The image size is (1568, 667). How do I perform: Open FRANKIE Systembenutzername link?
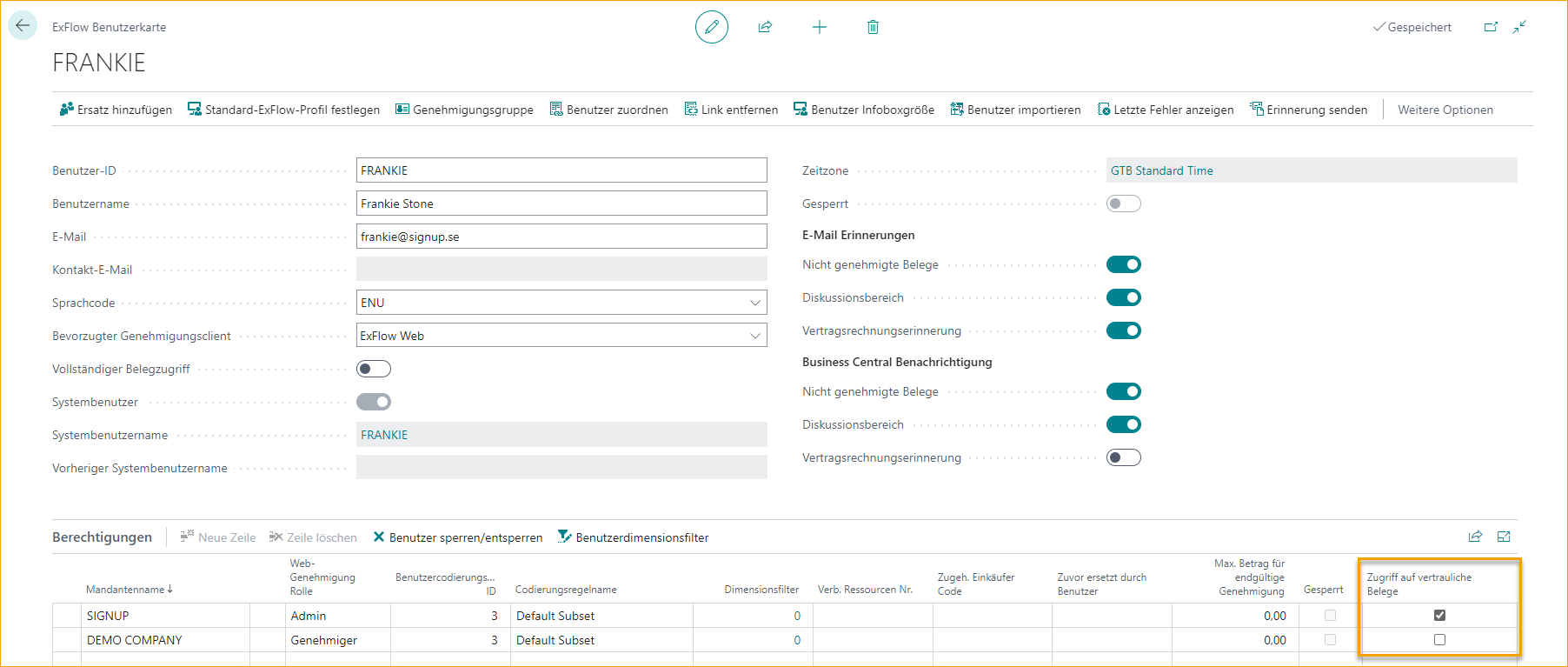[x=384, y=435]
